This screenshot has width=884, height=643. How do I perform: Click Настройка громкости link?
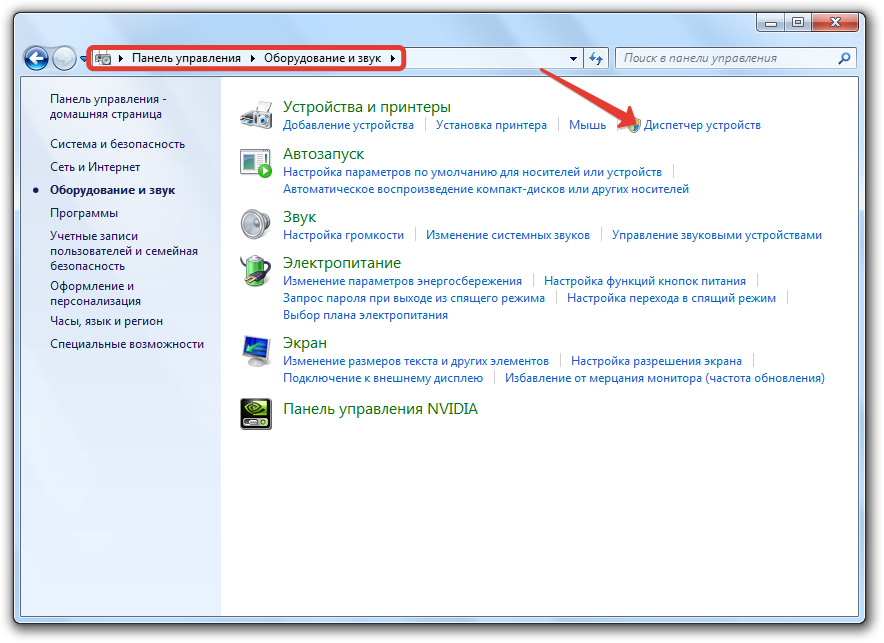(x=343, y=235)
